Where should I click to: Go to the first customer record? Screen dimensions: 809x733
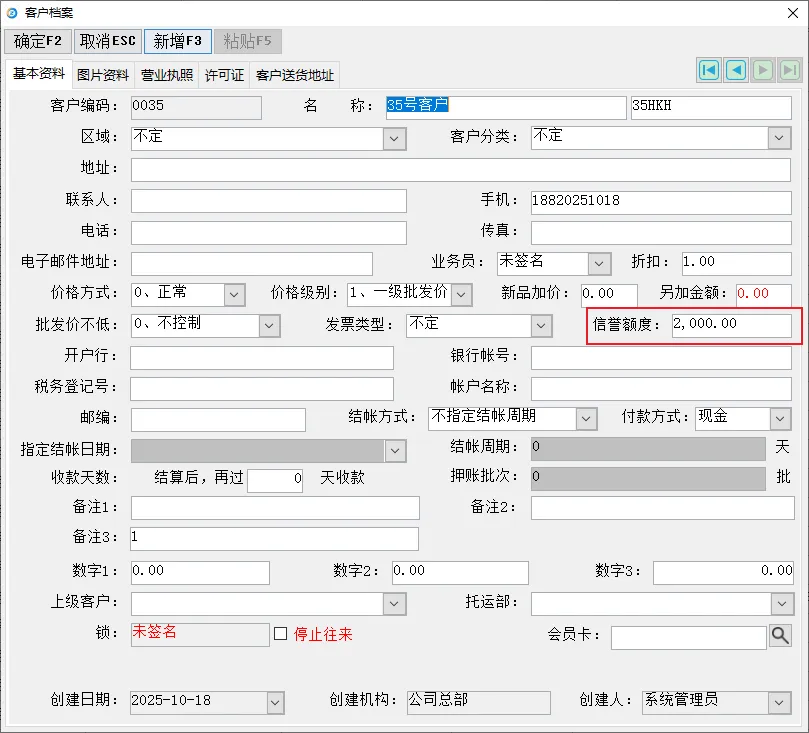[x=709, y=70]
